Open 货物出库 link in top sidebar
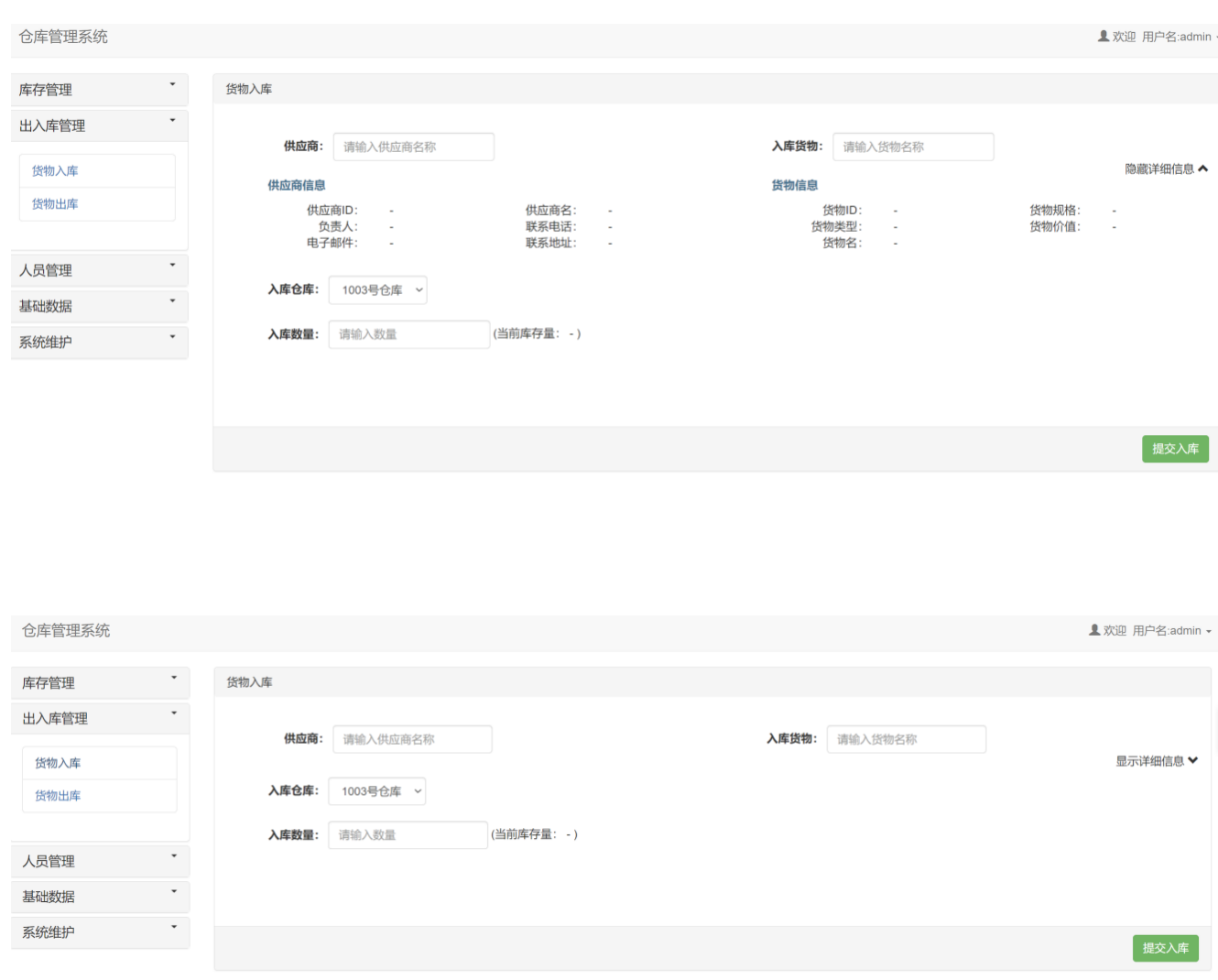Screen dimensions: 1218x980 click(x=55, y=204)
